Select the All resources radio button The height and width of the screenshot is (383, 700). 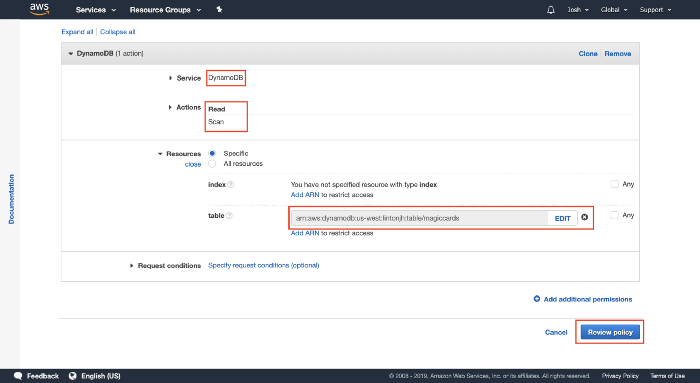212,163
